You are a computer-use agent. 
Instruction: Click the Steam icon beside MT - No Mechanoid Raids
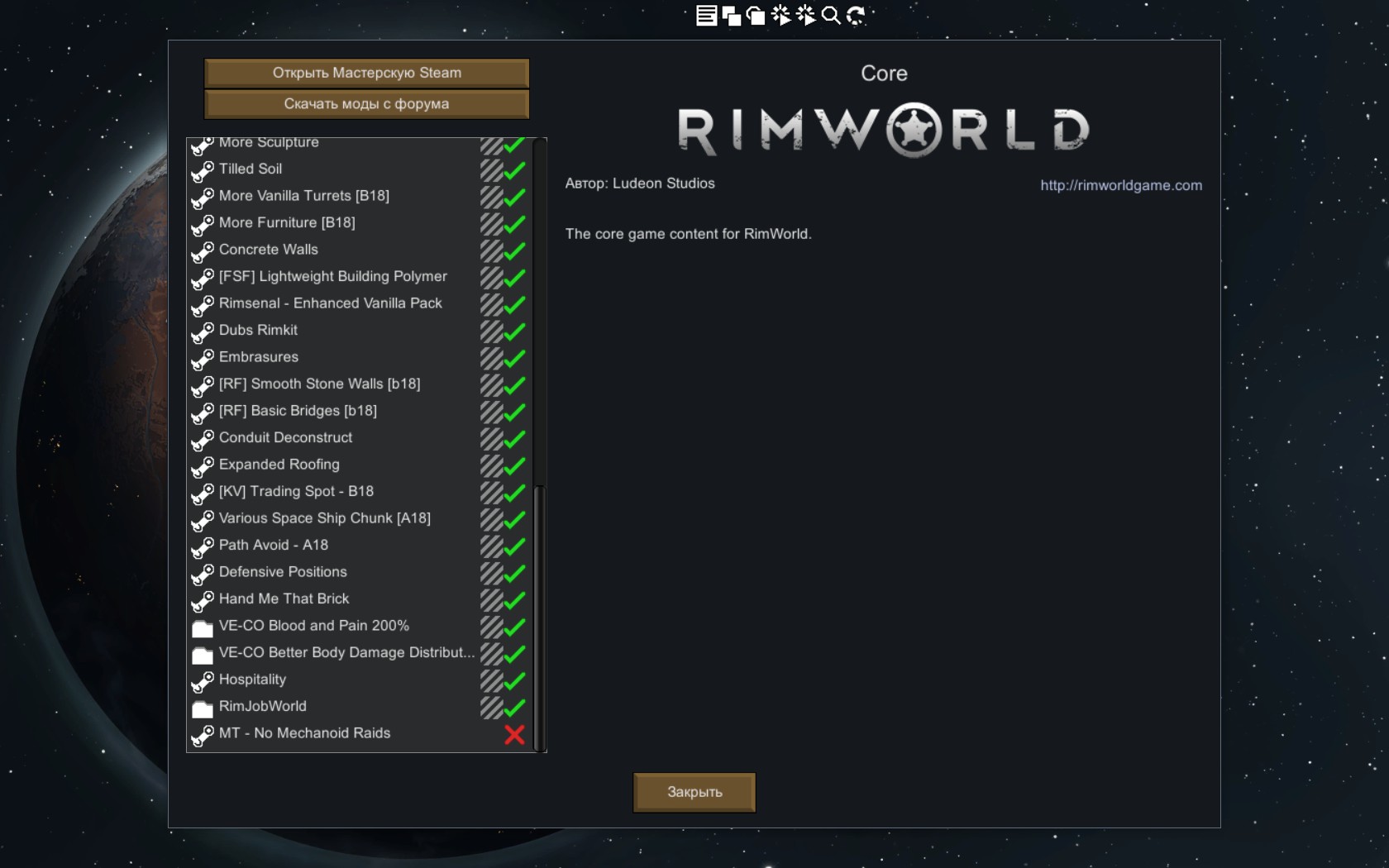pyautogui.click(x=203, y=735)
